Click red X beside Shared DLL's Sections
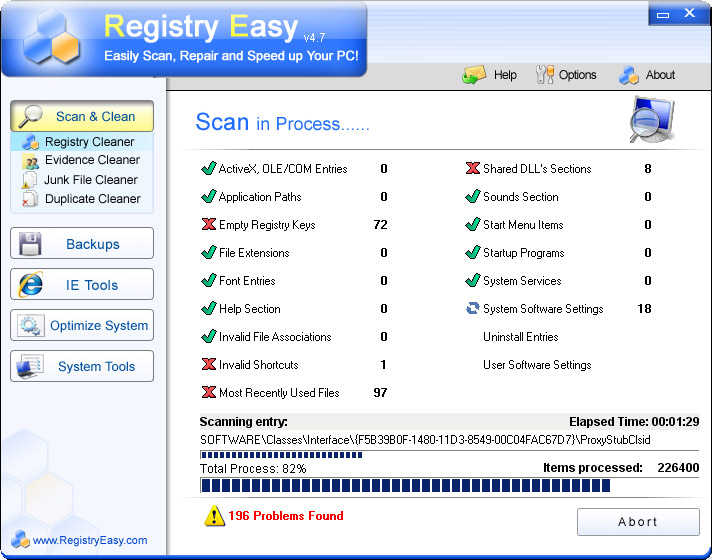 click(472, 169)
